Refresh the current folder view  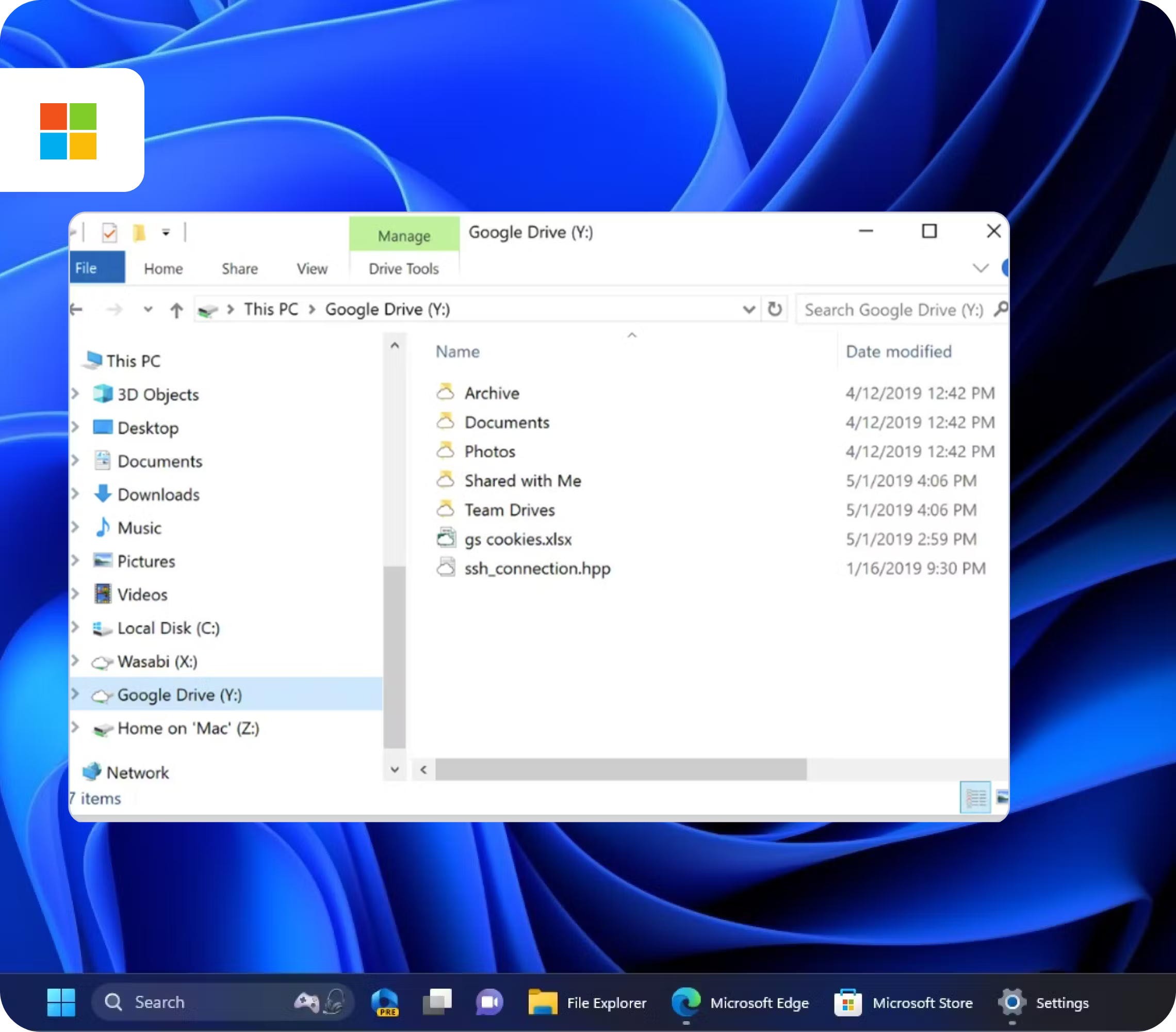[775, 309]
